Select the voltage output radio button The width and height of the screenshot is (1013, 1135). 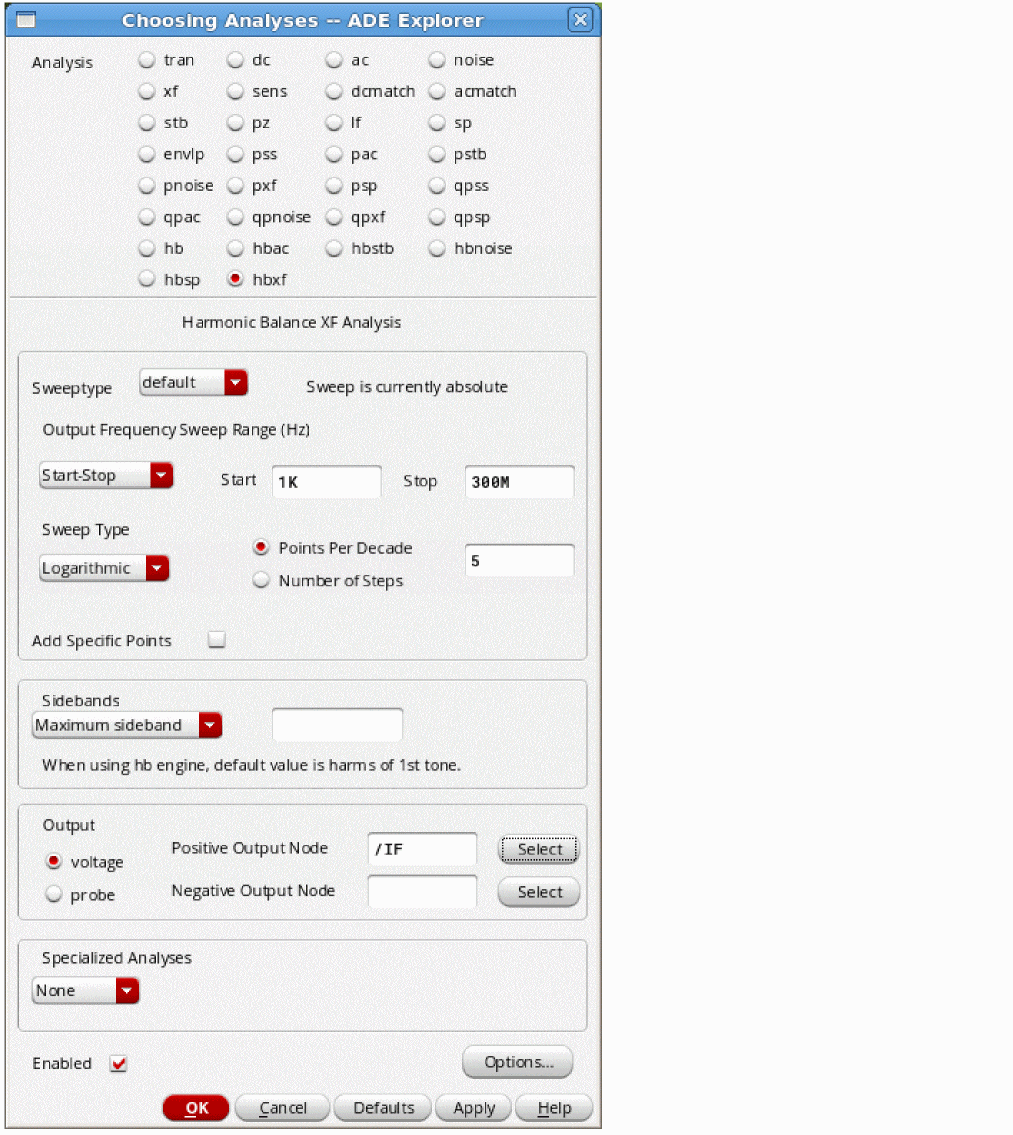[54, 861]
